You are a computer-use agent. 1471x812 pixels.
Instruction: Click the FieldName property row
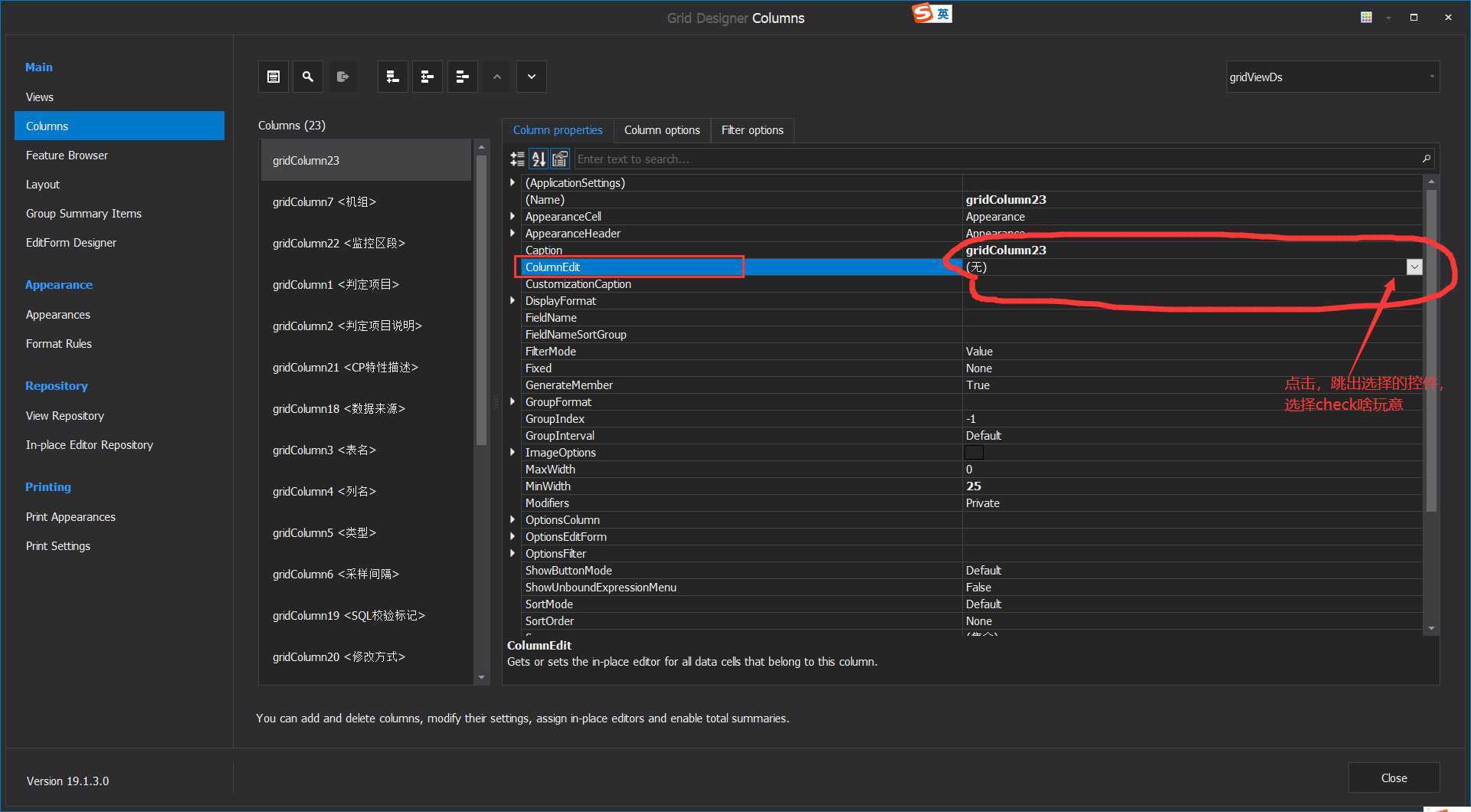[x=971, y=317]
